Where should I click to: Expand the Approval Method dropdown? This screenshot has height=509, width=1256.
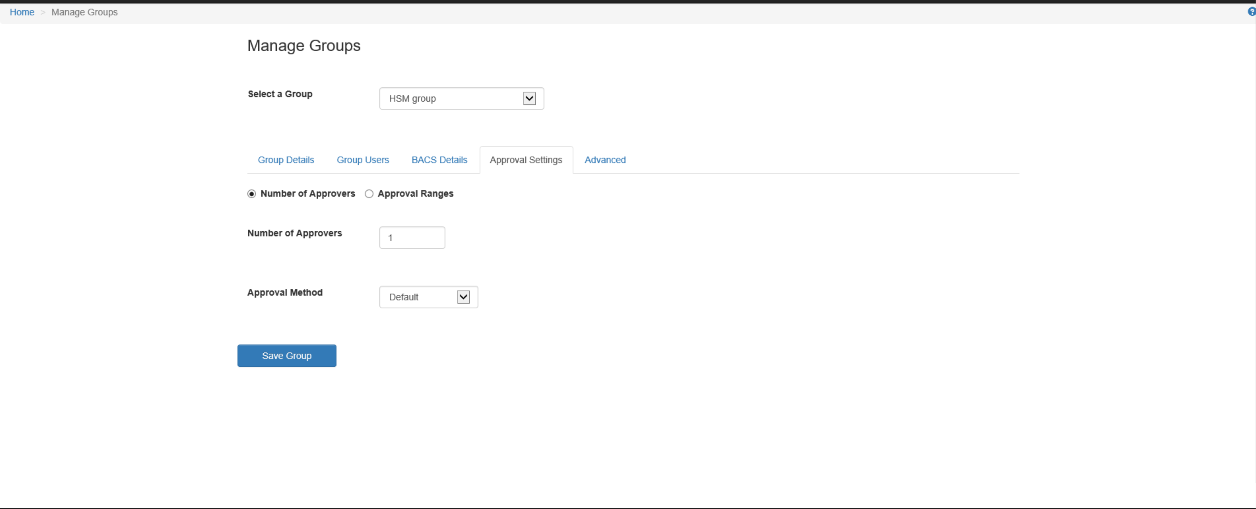pos(428,297)
